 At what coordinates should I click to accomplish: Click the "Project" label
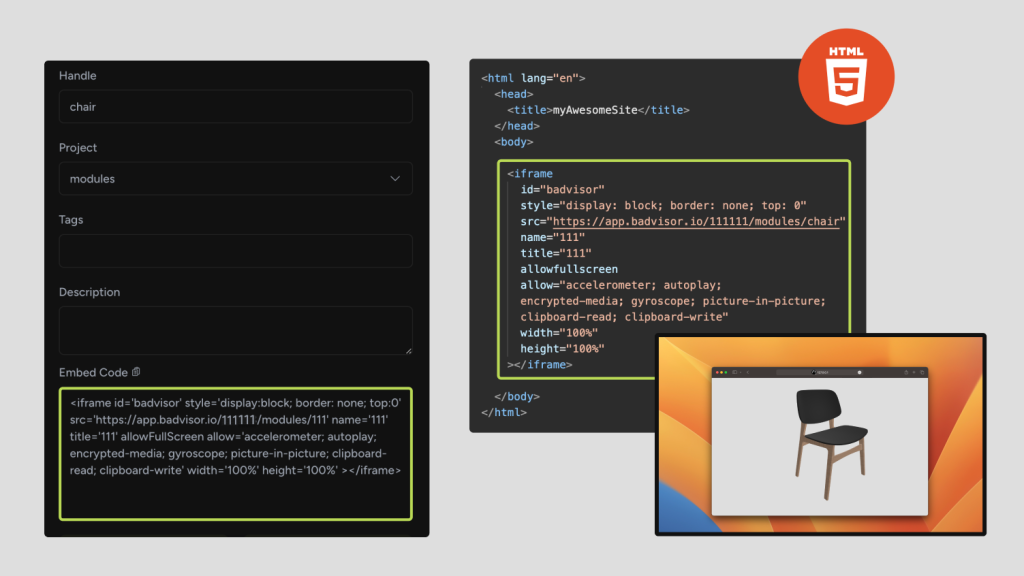click(x=78, y=148)
